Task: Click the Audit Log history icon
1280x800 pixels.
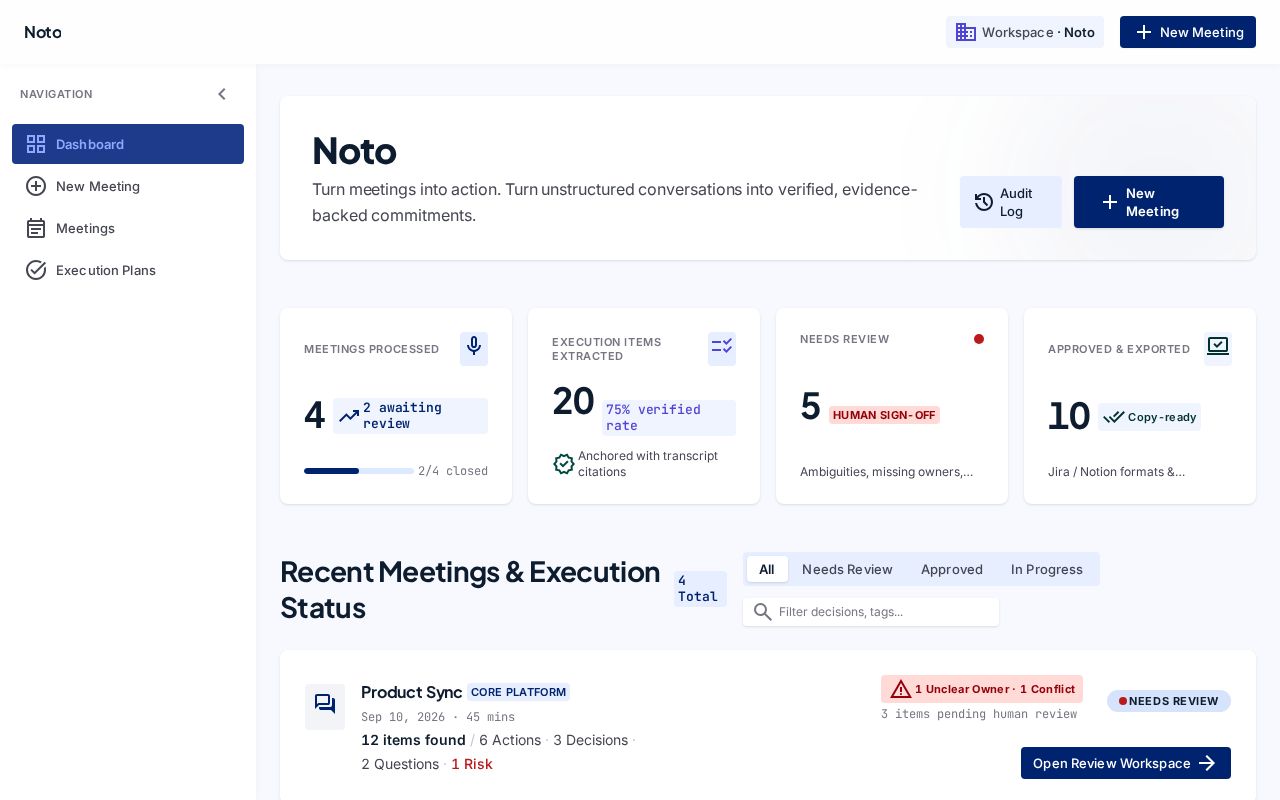Action: (984, 202)
